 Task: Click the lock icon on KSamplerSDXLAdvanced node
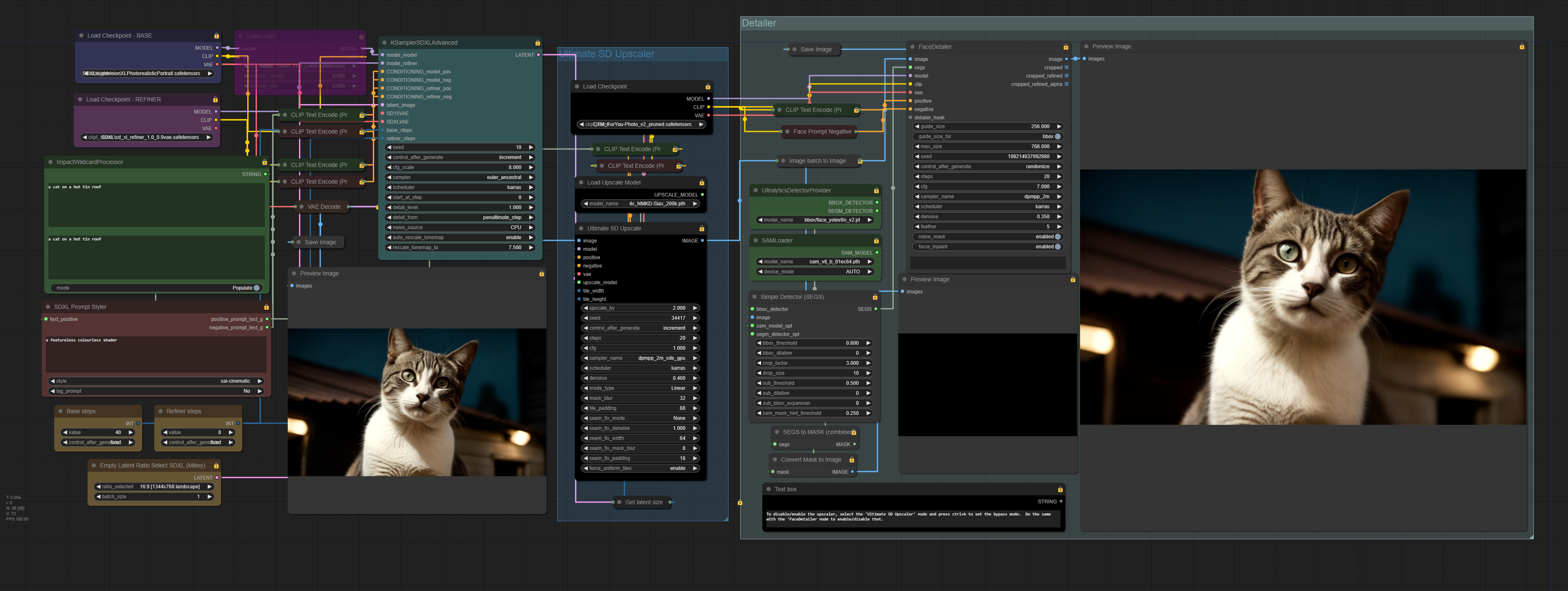pos(538,43)
